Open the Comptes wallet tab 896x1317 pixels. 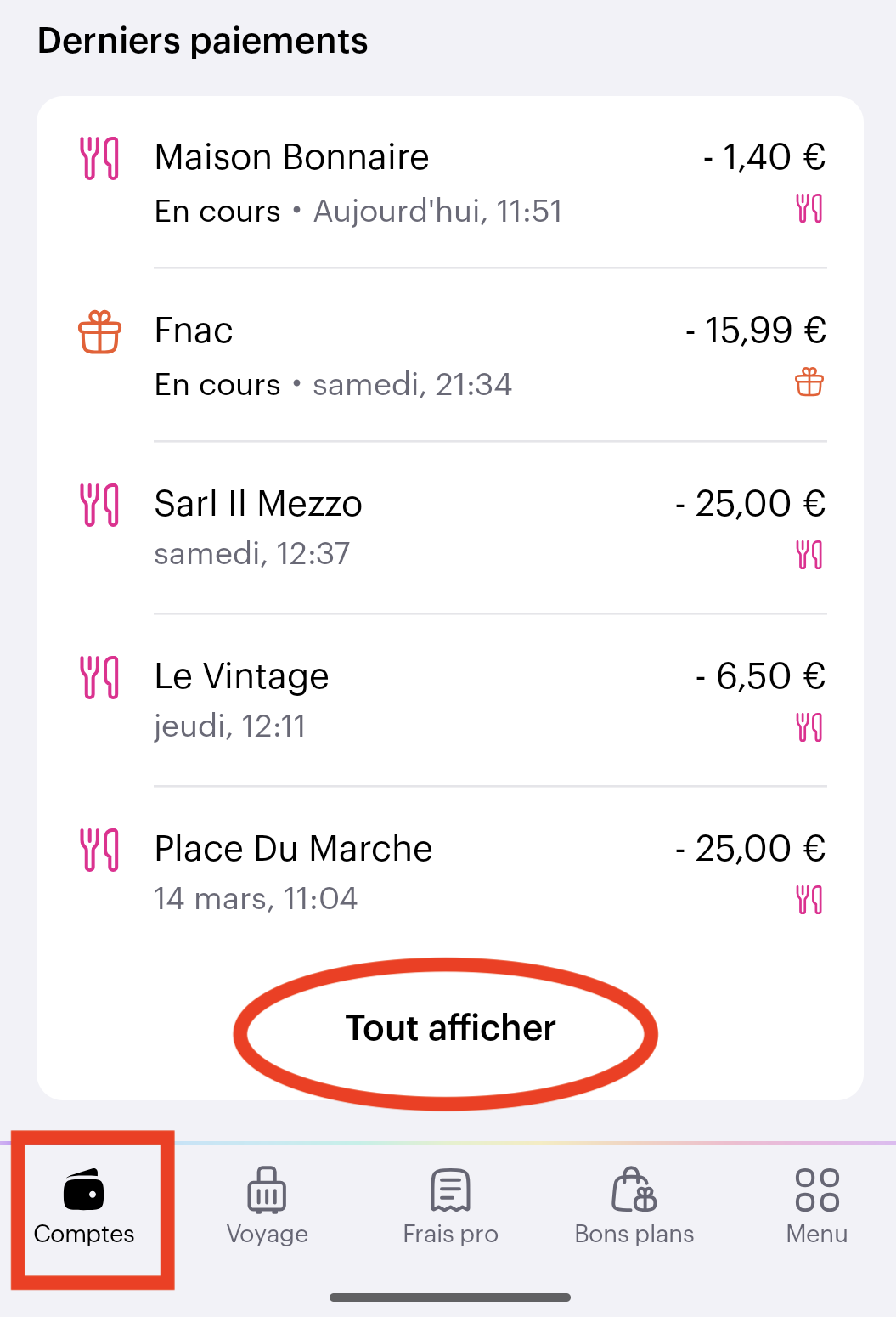click(84, 1207)
